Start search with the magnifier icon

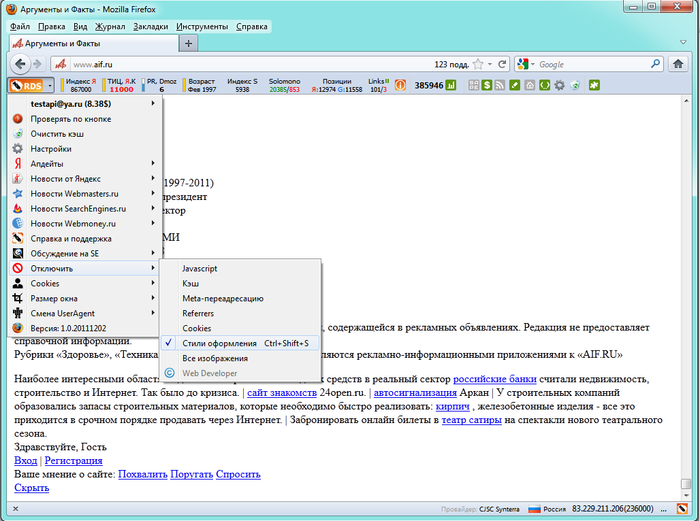click(x=655, y=64)
